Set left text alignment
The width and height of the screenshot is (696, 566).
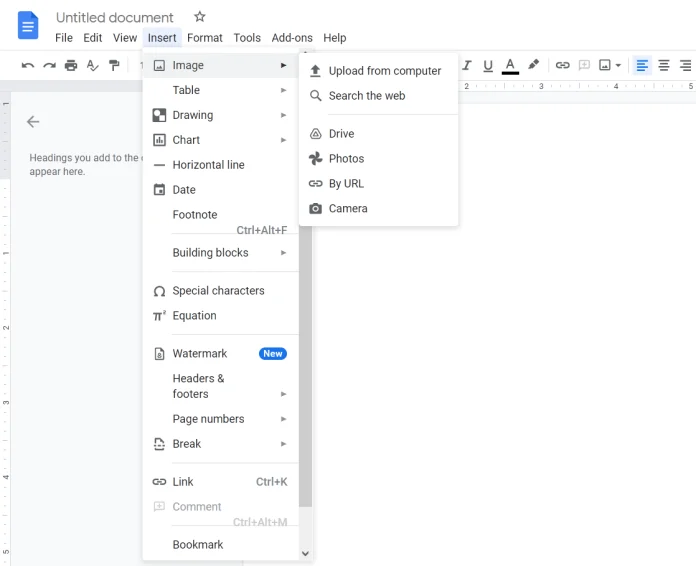[642, 66]
